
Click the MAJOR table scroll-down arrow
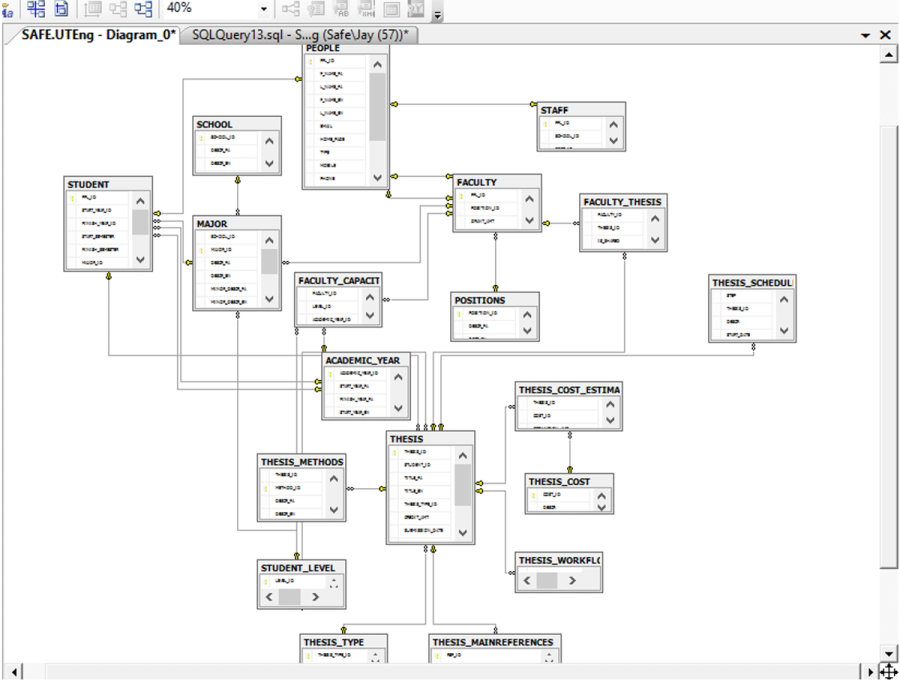point(269,299)
